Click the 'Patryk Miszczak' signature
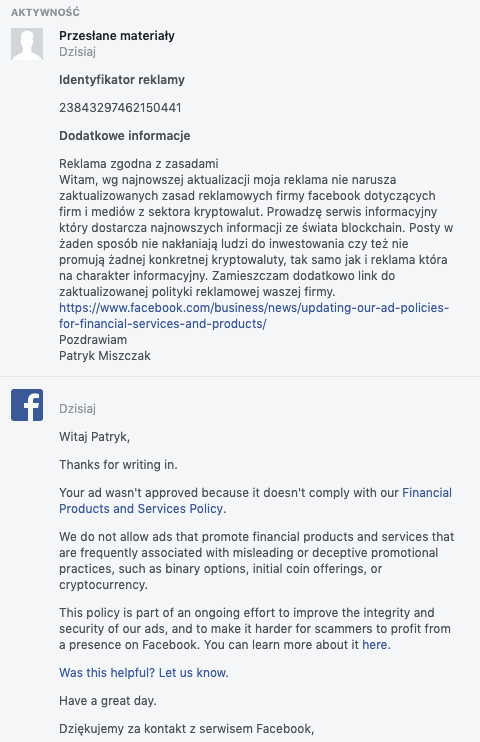This screenshot has width=480, height=742. point(105,356)
